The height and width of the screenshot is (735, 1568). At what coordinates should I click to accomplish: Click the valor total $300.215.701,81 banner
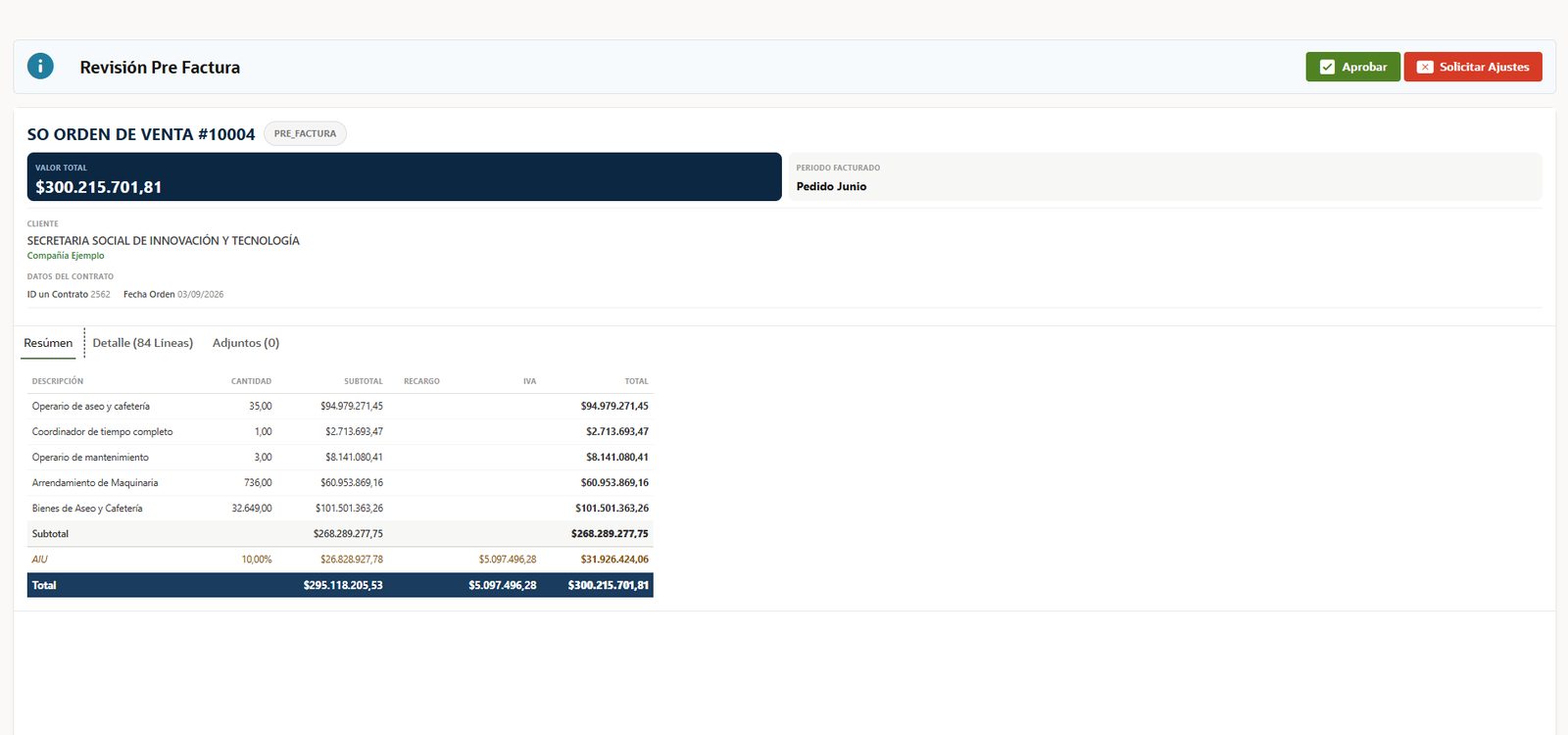click(404, 176)
